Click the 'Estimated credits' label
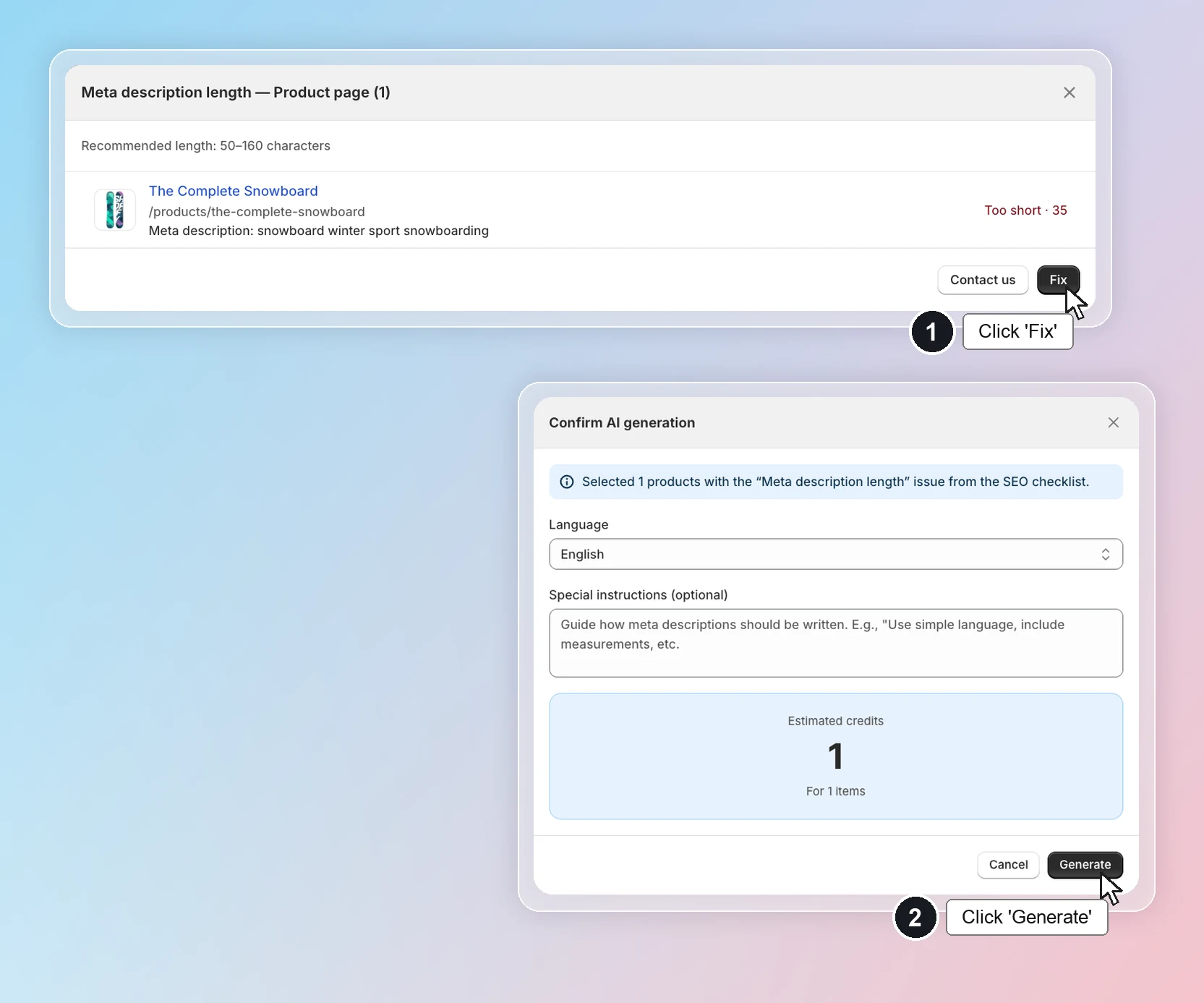Image resolution: width=1204 pixels, height=1003 pixels. point(836,721)
